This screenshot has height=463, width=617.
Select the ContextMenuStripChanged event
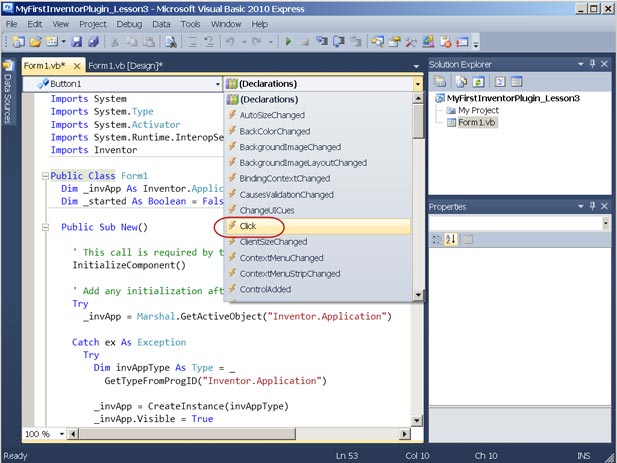318,274
